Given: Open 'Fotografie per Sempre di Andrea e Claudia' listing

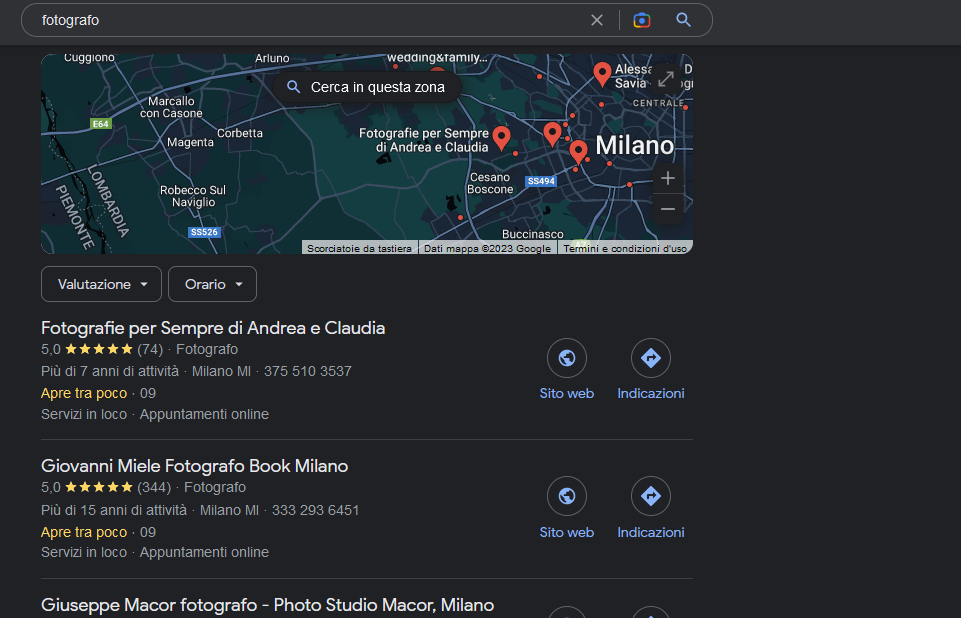Looking at the screenshot, I should tap(213, 328).
